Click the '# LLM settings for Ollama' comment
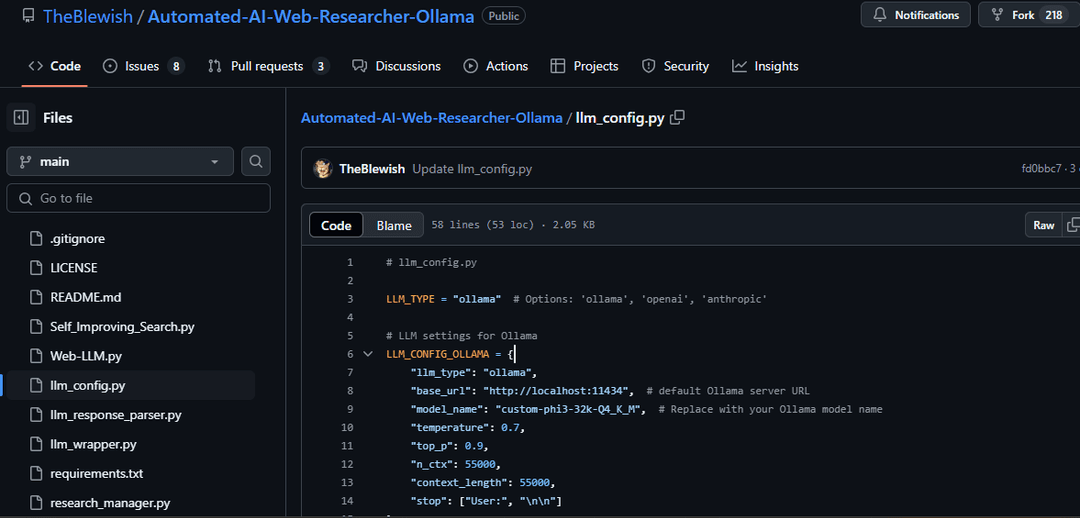 461,335
